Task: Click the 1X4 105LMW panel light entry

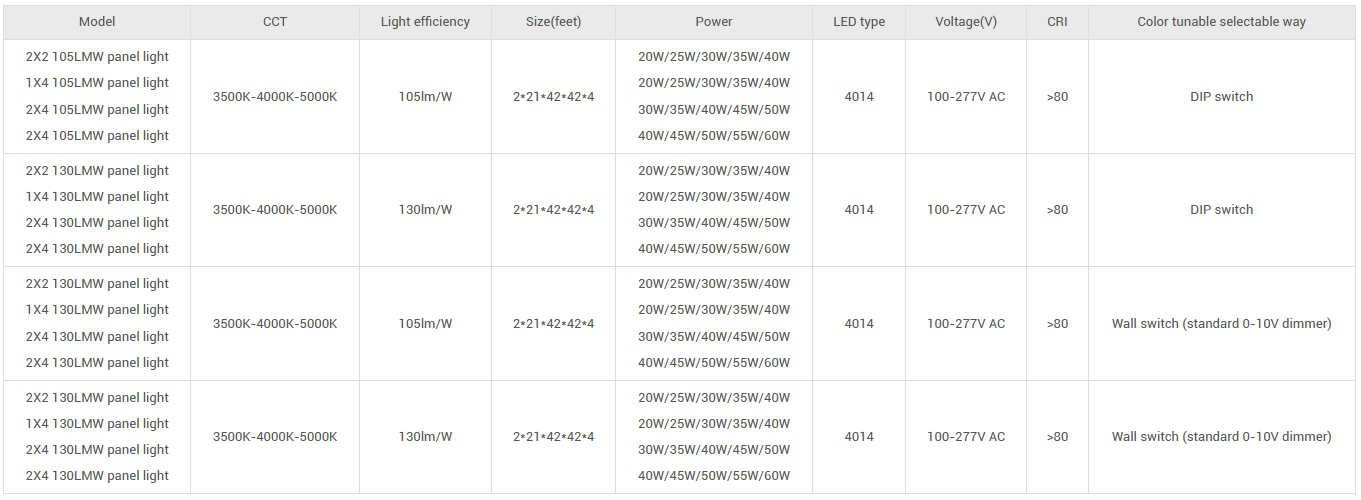Action: [97, 83]
